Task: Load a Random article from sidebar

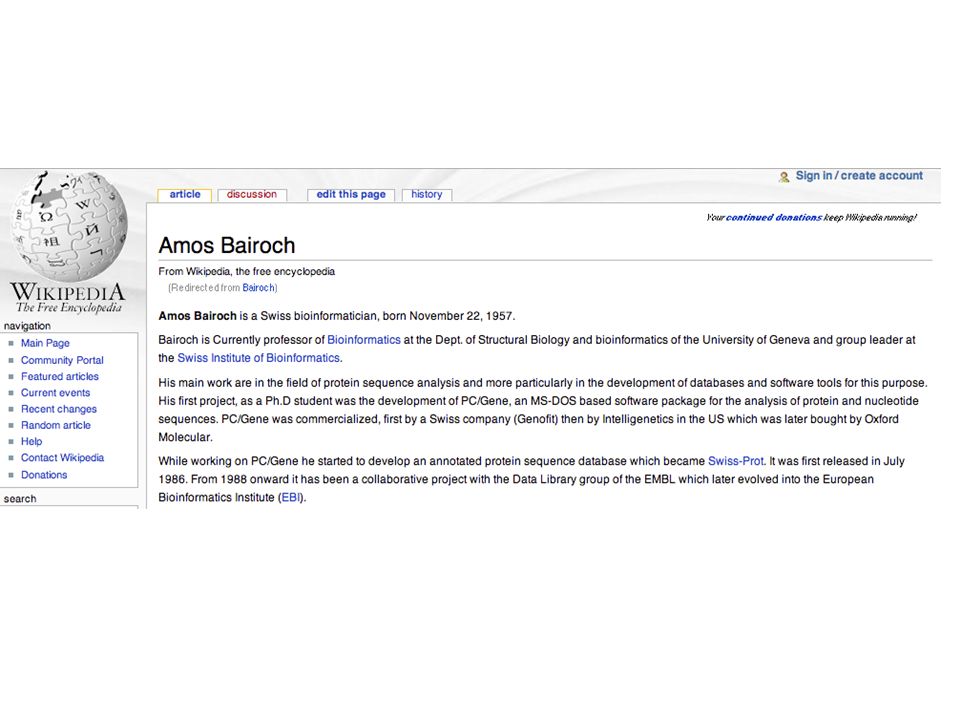Action: click(x=56, y=426)
